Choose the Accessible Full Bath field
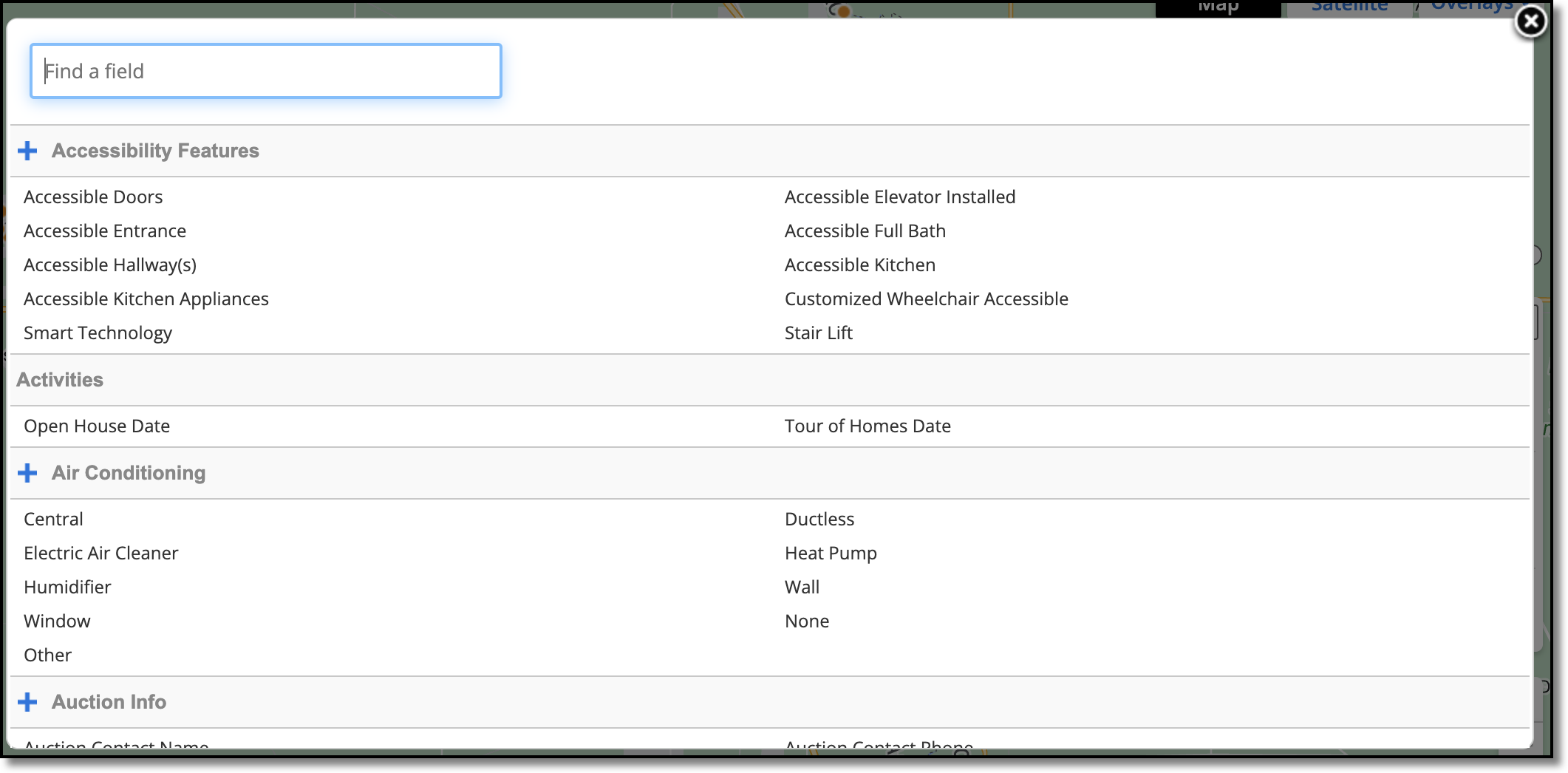The width and height of the screenshot is (1568, 773). (x=865, y=231)
